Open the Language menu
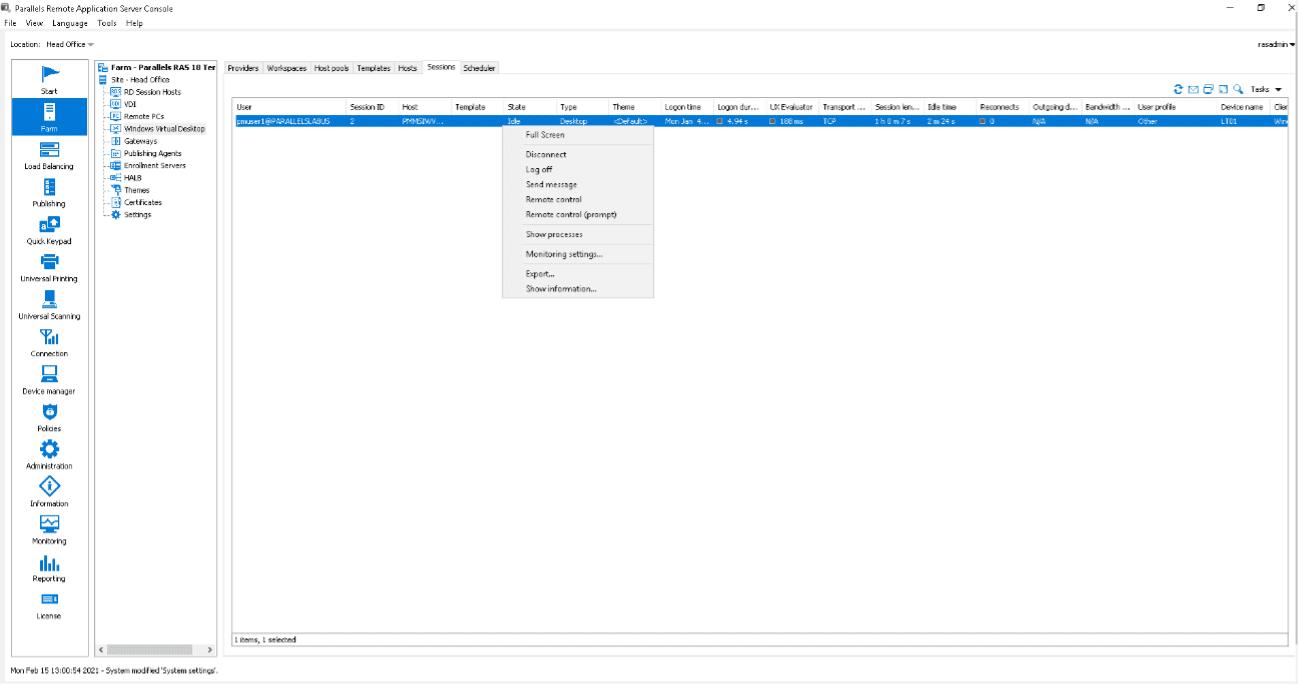 (70, 23)
